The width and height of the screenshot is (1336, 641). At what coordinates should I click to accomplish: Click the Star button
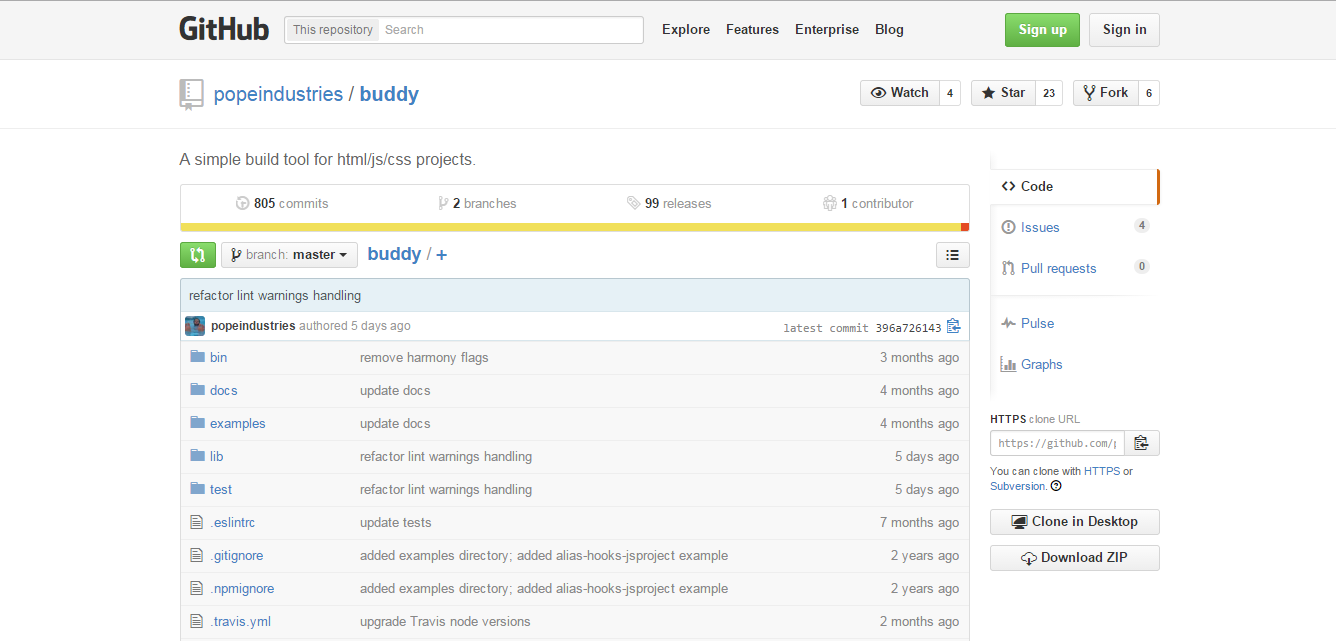(1003, 93)
